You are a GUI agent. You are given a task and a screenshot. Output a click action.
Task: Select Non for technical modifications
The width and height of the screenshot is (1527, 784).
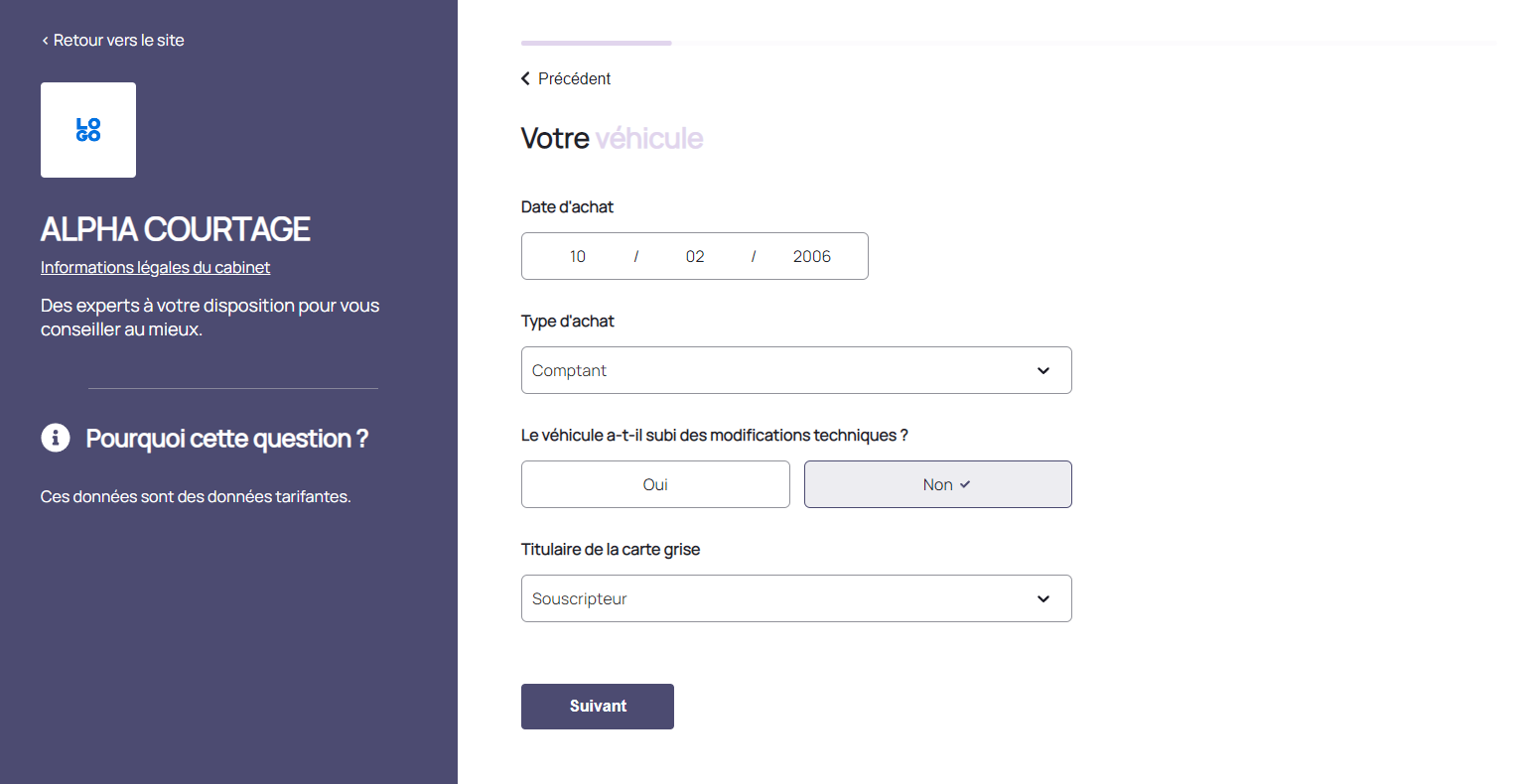coord(936,484)
